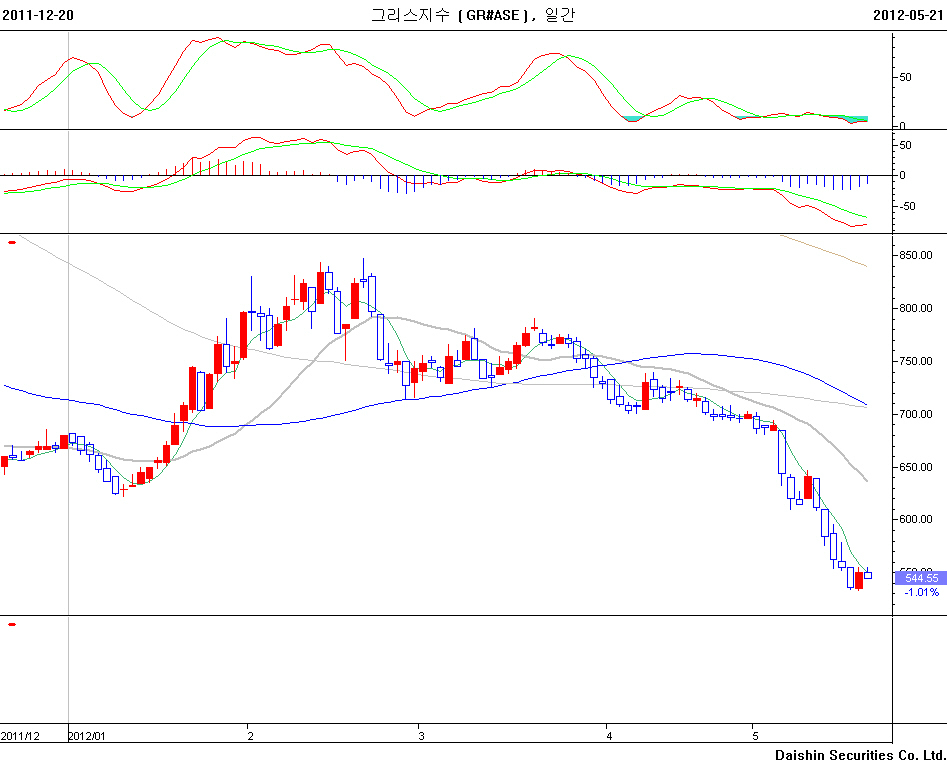This screenshot has width=947, height=767.
Task: Click the -1.01% change label
Action: pyautogui.click(x=921, y=592)
